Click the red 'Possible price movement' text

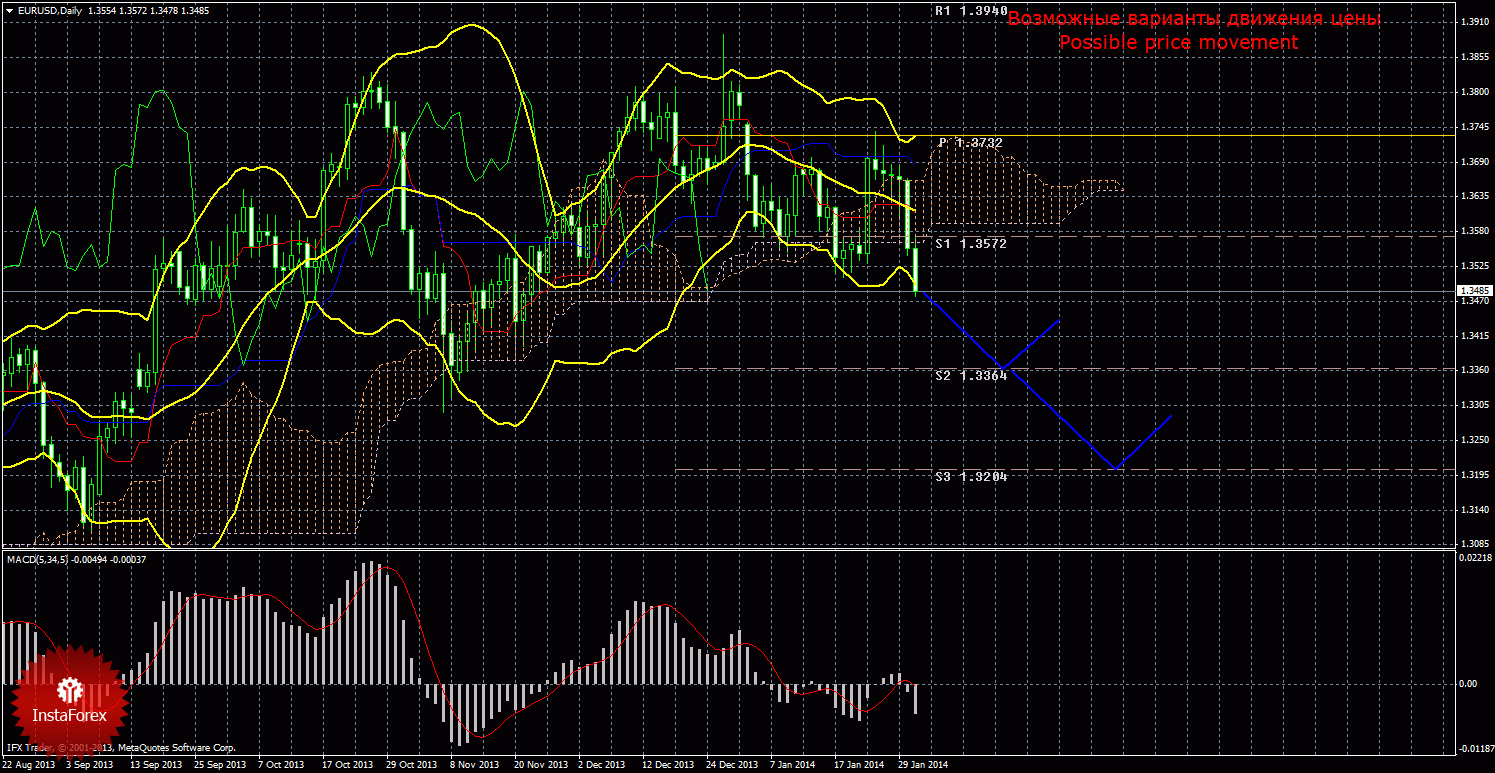(x=1178, y=42)
